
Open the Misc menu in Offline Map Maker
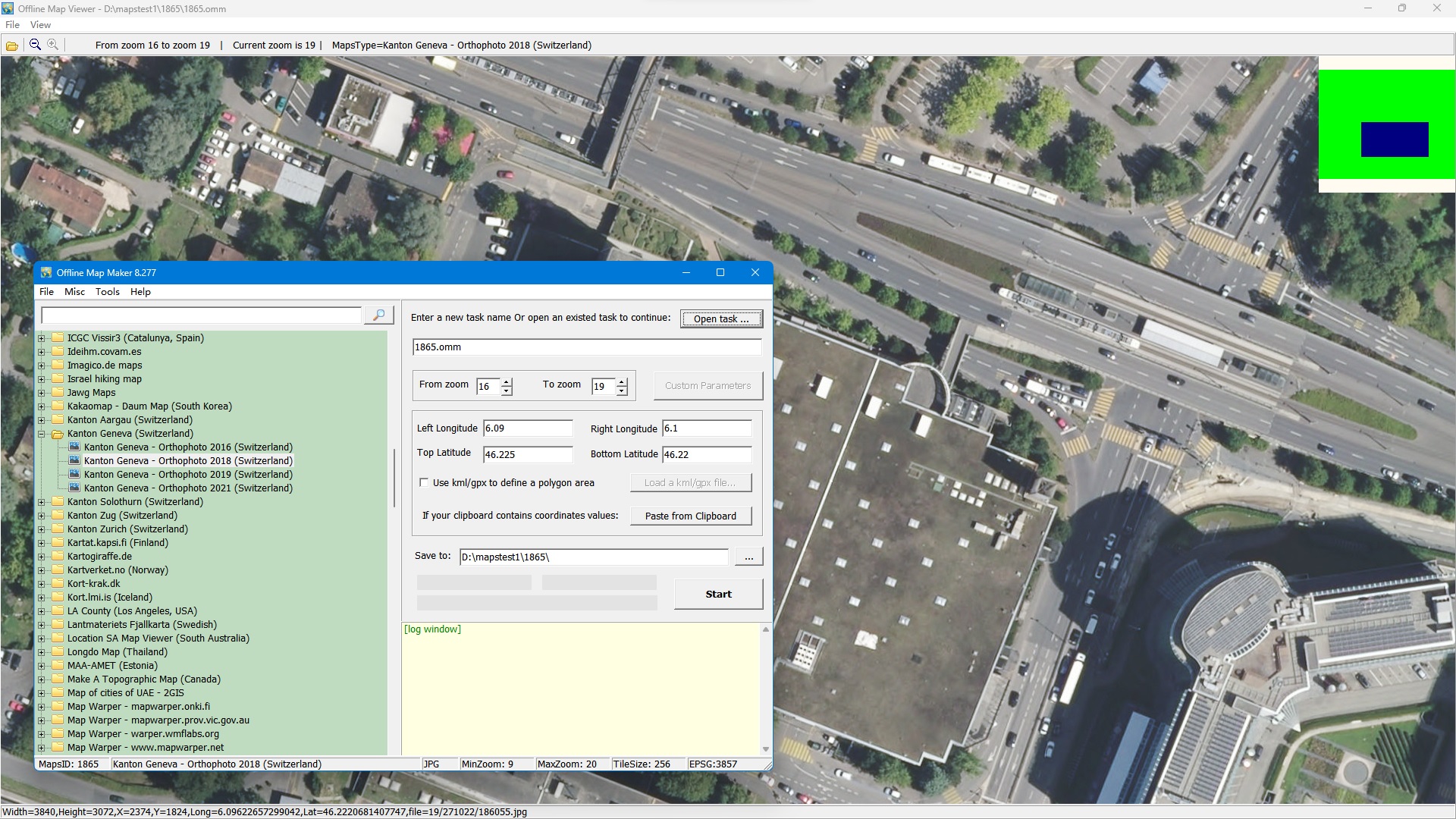74,292
